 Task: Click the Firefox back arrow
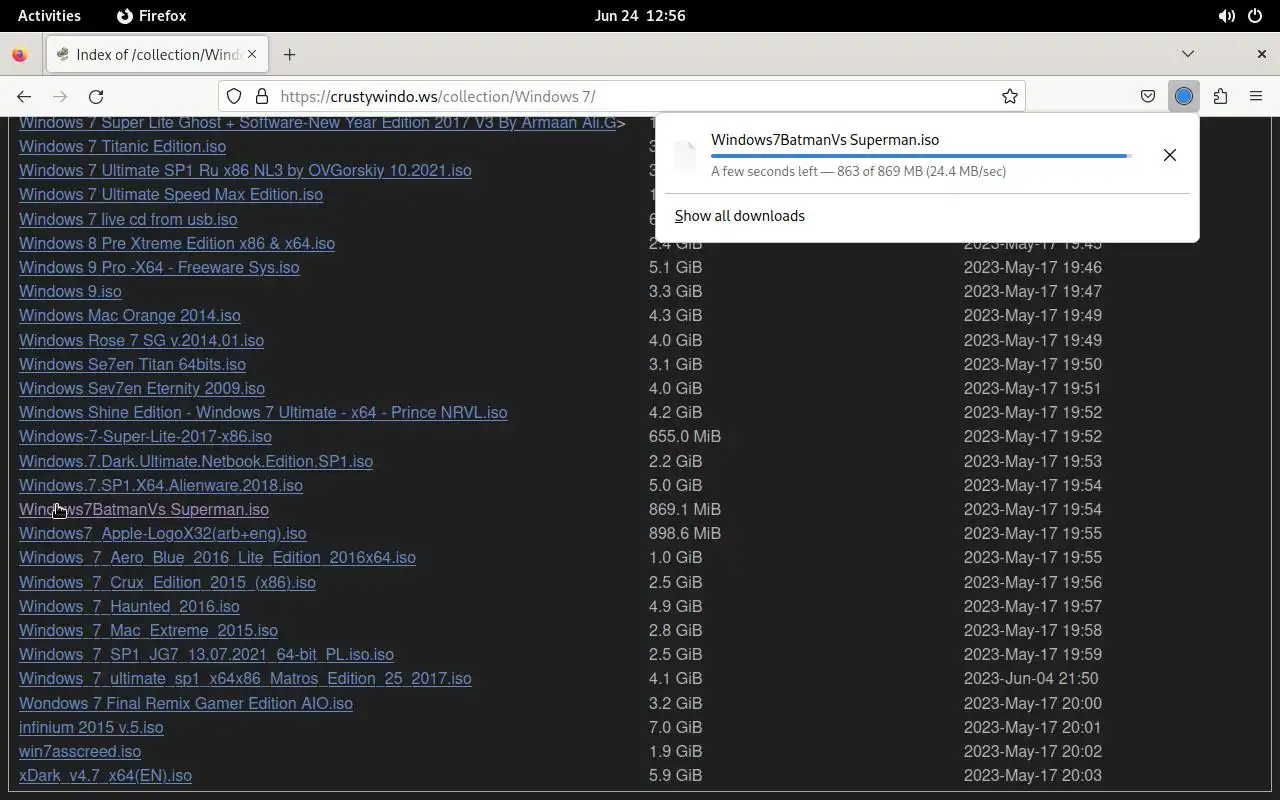click(24, 96)
